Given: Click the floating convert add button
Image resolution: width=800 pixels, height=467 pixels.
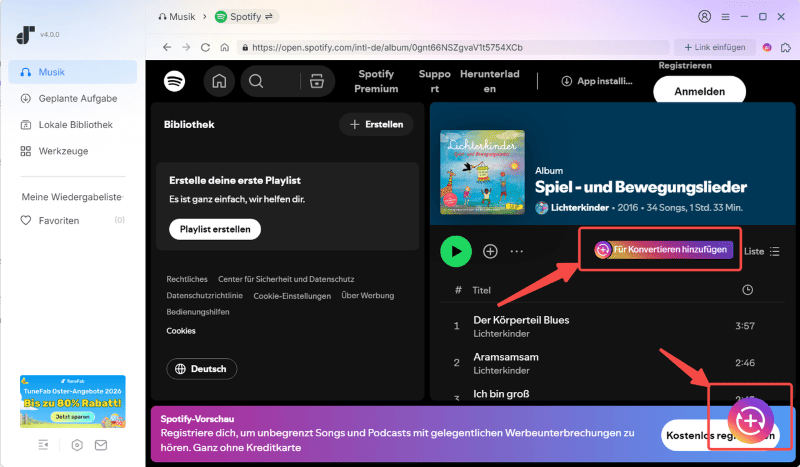Looking at the screenshot, I should point(750,421).
